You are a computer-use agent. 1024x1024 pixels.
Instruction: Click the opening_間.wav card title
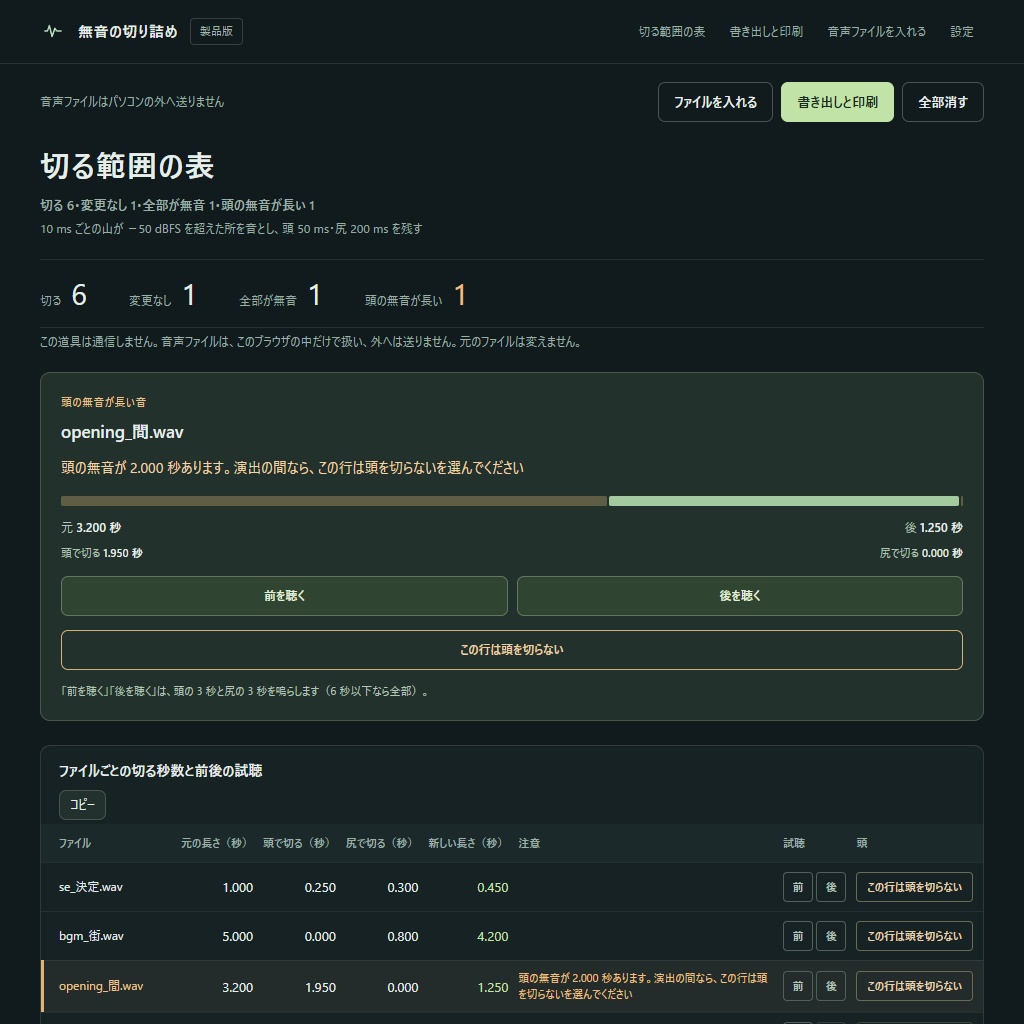coord(122,432)
